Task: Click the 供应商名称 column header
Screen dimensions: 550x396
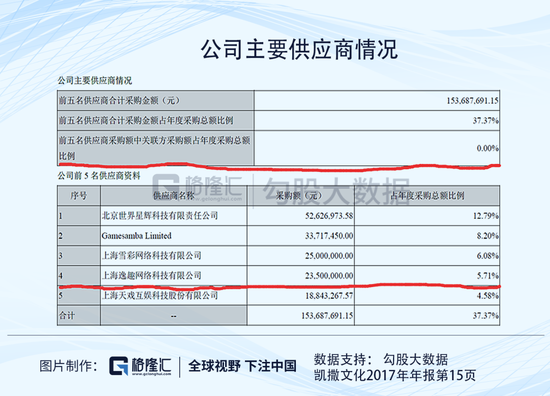Action: pyautogui.click(x=174, y=196)
